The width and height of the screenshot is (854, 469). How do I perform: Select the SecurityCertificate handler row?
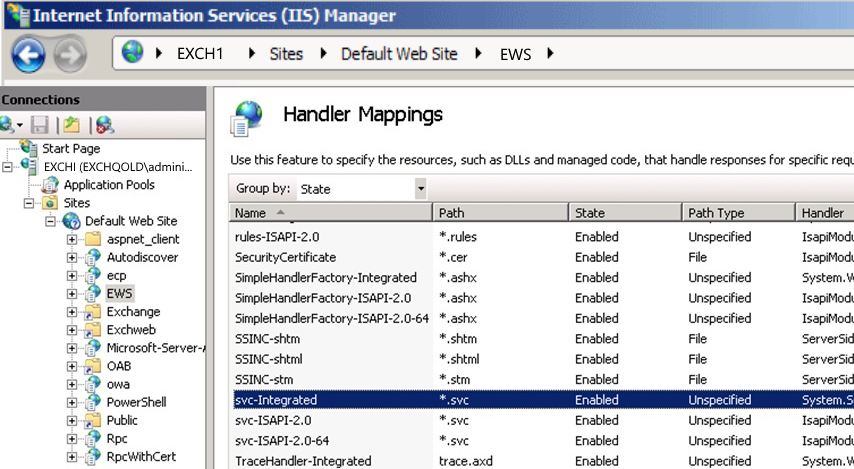click(x=544, y=257)
